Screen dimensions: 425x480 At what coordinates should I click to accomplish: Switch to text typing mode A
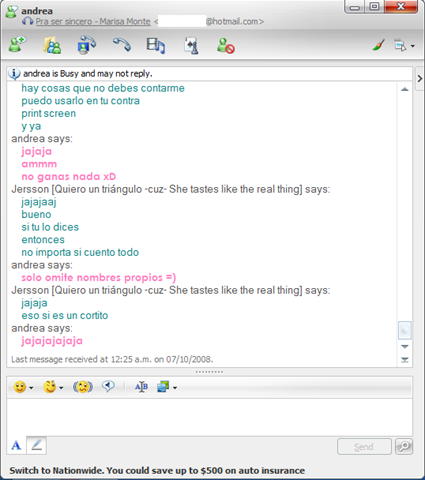point(16,445)
